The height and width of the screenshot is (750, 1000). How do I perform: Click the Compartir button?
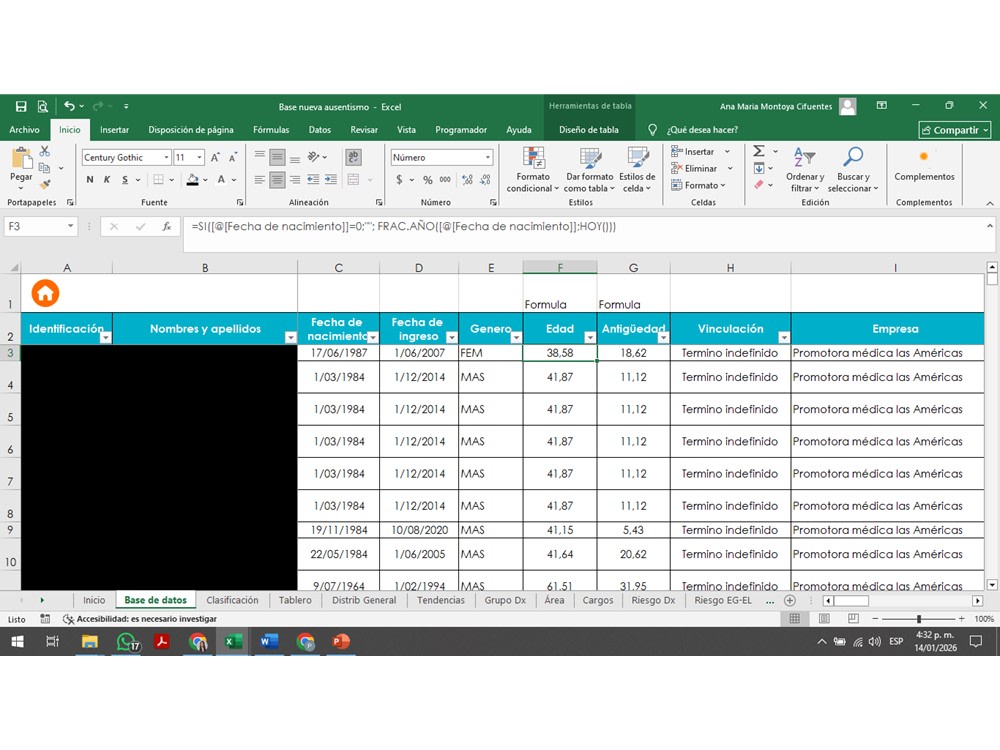coord(955,130)
